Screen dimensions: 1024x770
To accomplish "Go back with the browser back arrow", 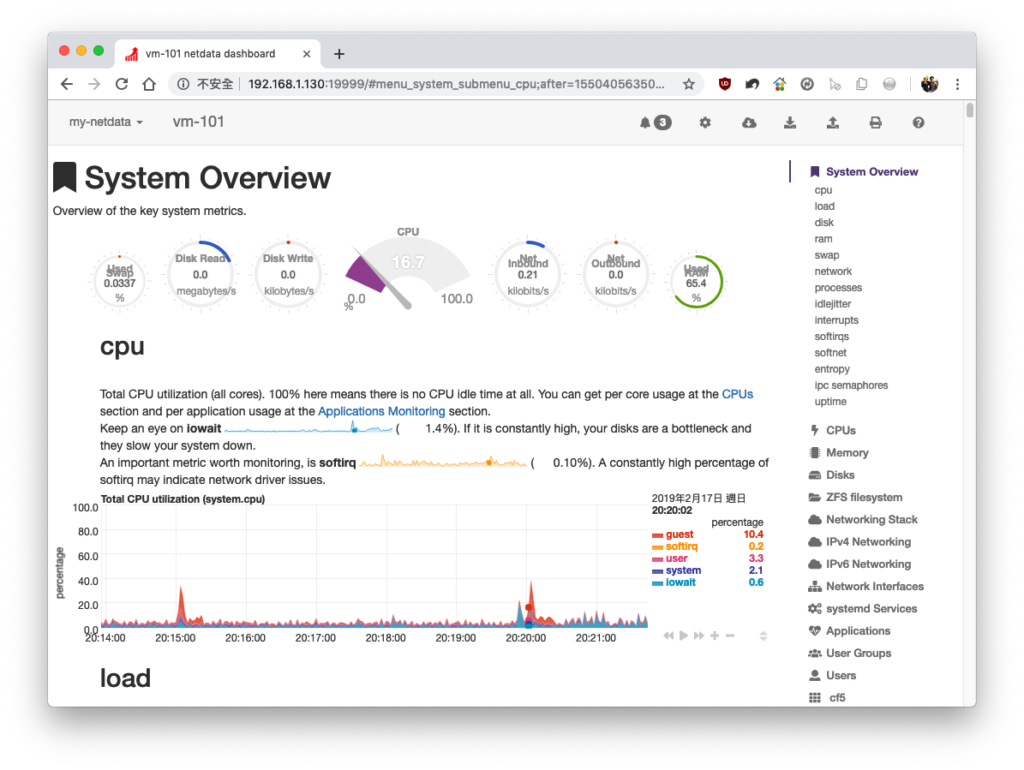I will click(67, 84).
